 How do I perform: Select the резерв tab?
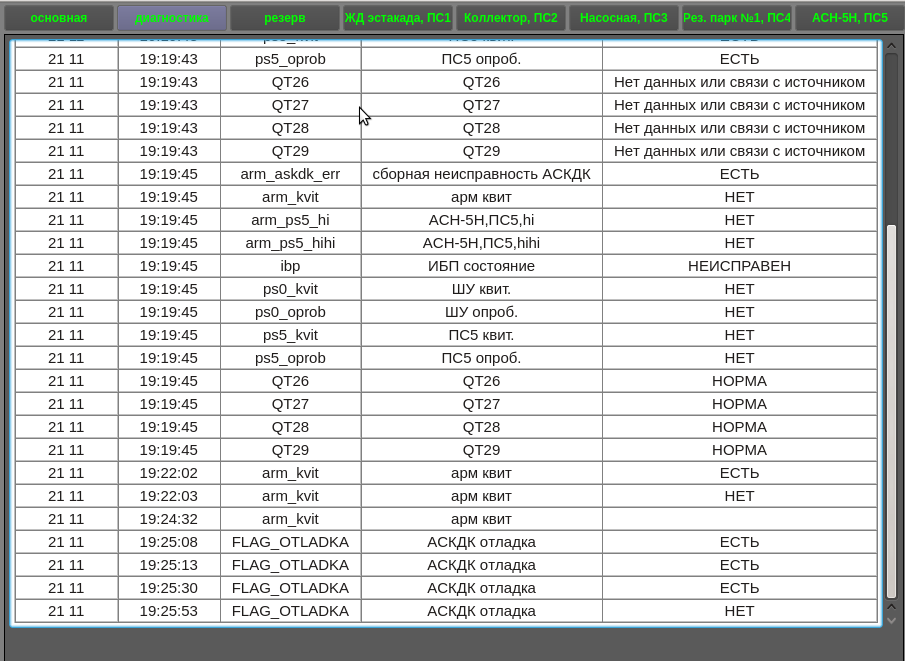click(x=285, y=18)
